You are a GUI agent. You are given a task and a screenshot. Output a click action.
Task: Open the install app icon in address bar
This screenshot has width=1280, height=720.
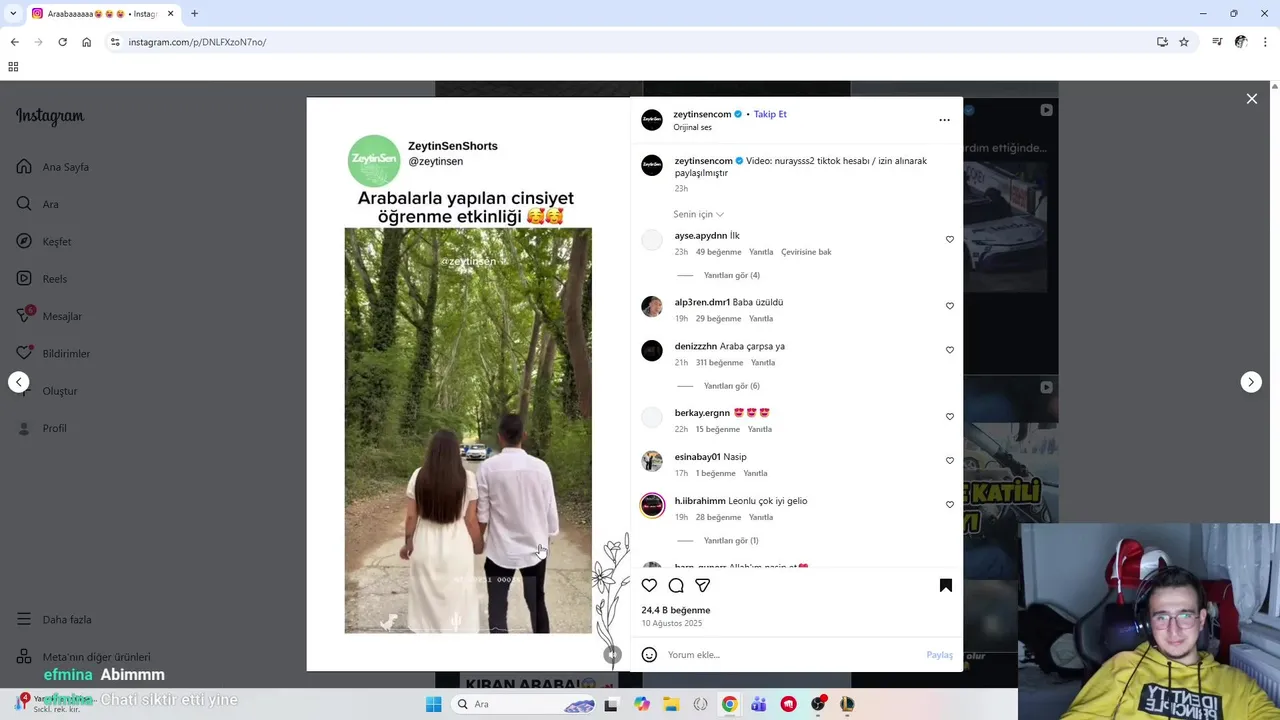pyautogui.click(x=1162, y=42)
